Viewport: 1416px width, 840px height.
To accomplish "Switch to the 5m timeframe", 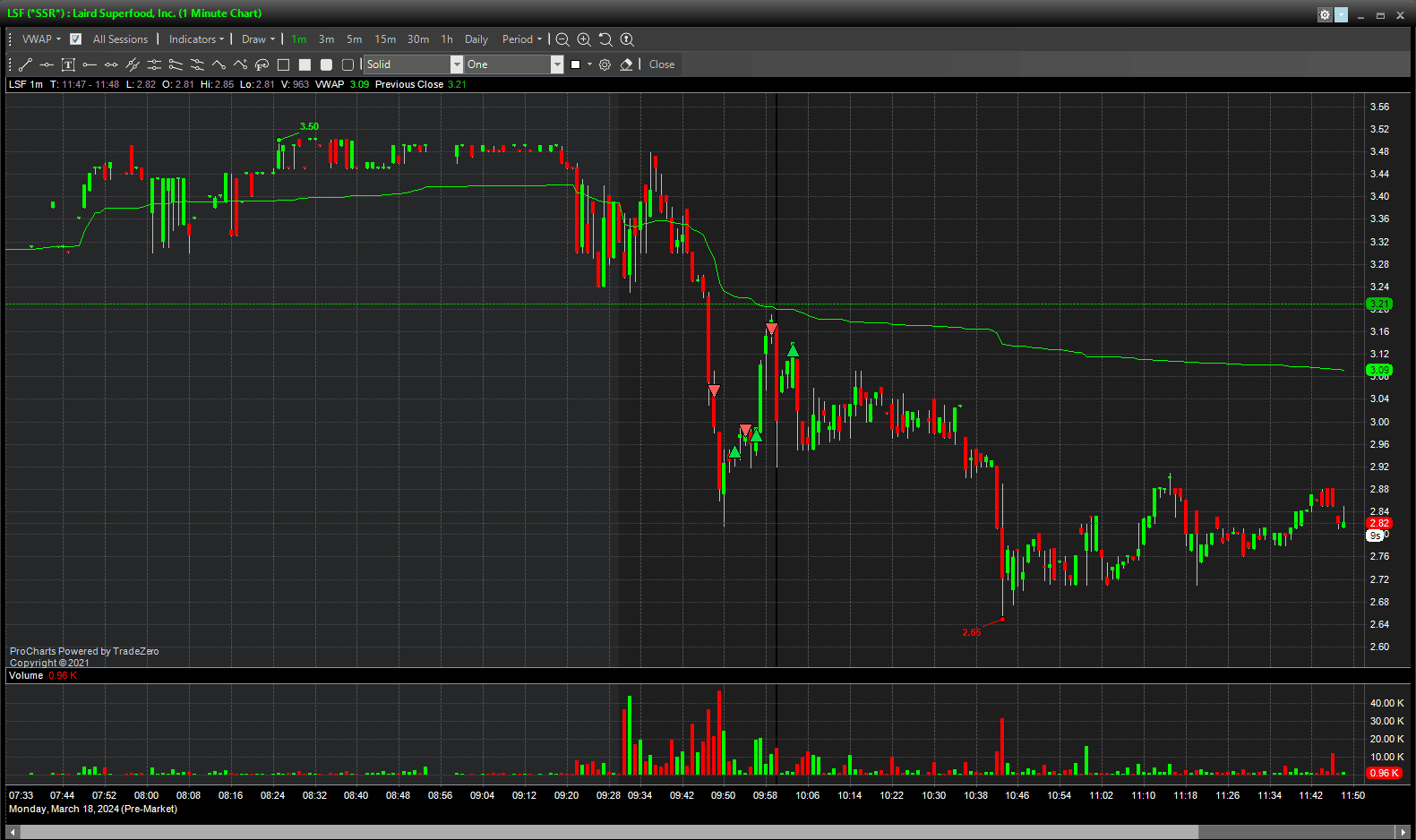I will point(355,39).
